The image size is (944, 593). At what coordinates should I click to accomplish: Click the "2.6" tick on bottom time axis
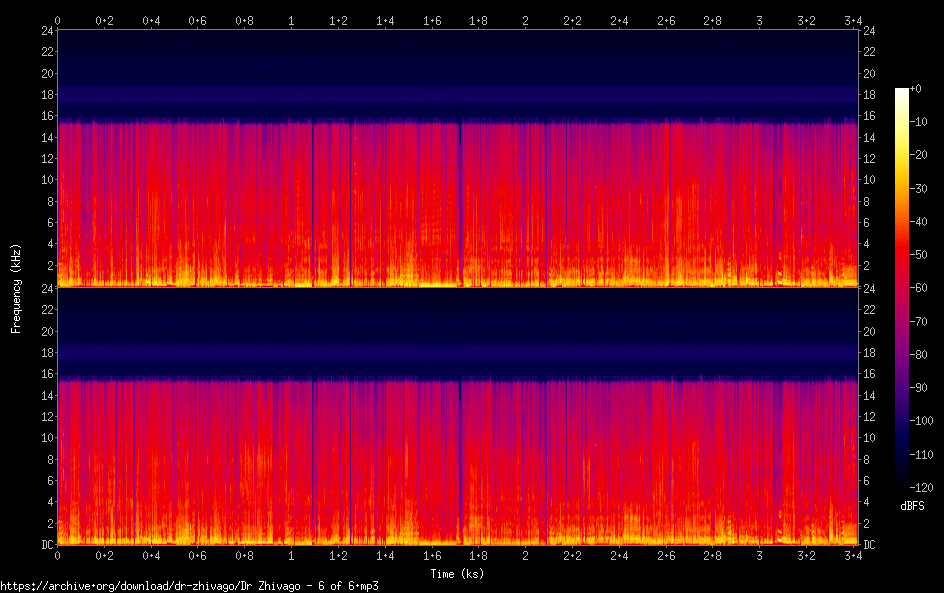coord(666,555)
